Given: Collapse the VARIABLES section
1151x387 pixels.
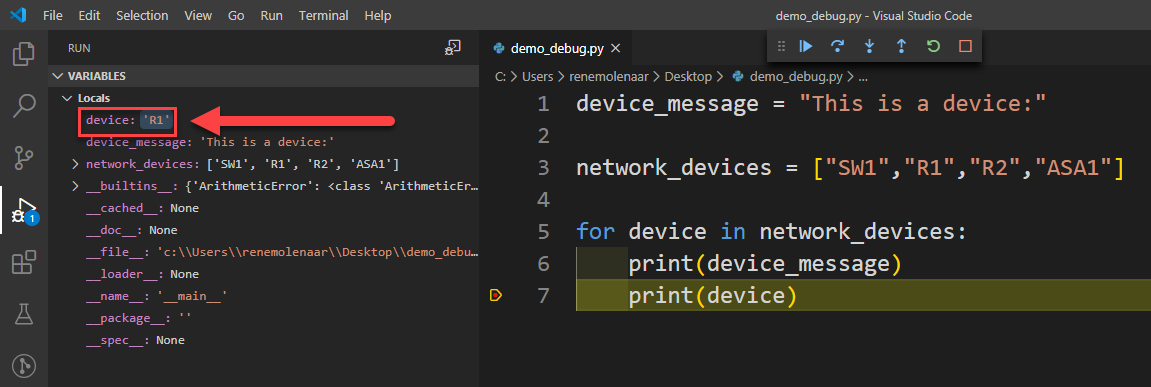Looking at the screenshot, I should click(x=58, y=76).
